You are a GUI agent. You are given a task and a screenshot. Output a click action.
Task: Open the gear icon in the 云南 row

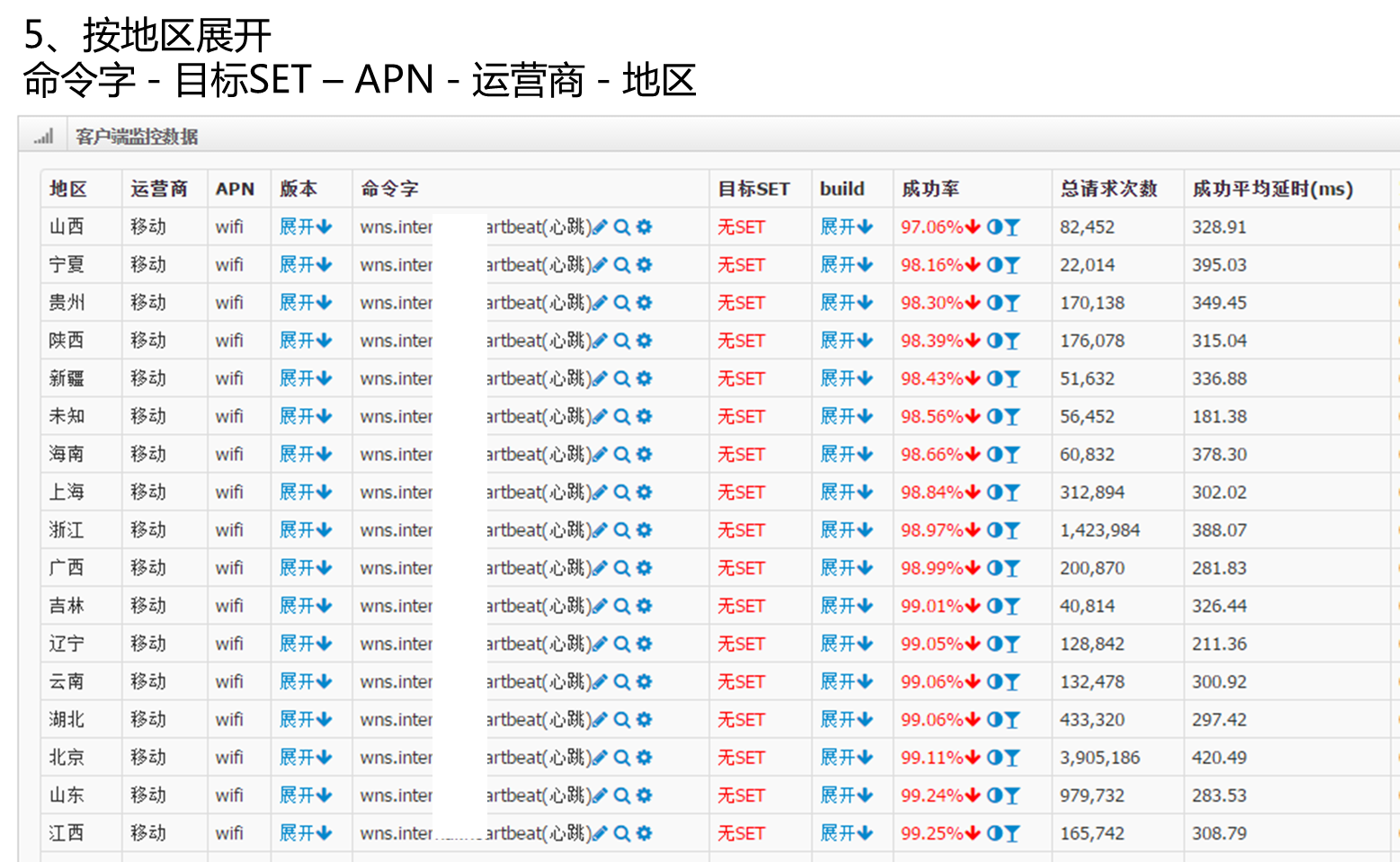coord(644,681)
